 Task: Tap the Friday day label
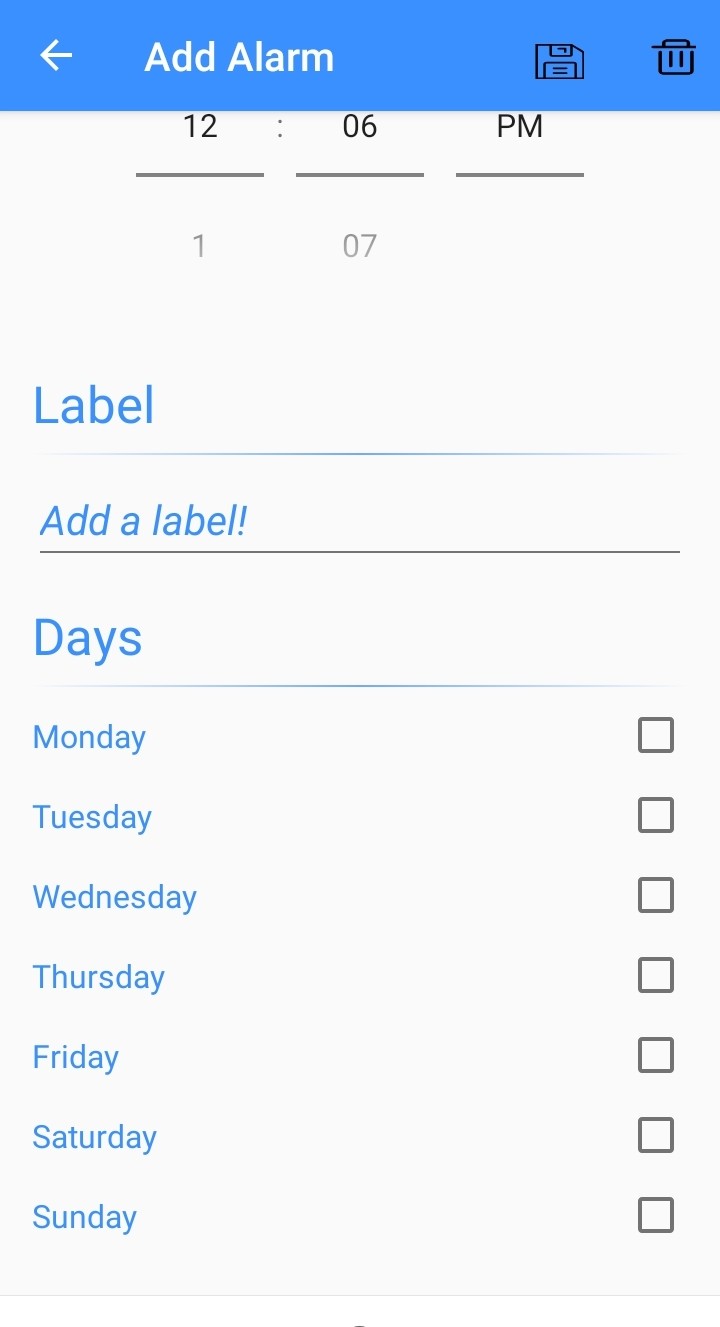76,1057
